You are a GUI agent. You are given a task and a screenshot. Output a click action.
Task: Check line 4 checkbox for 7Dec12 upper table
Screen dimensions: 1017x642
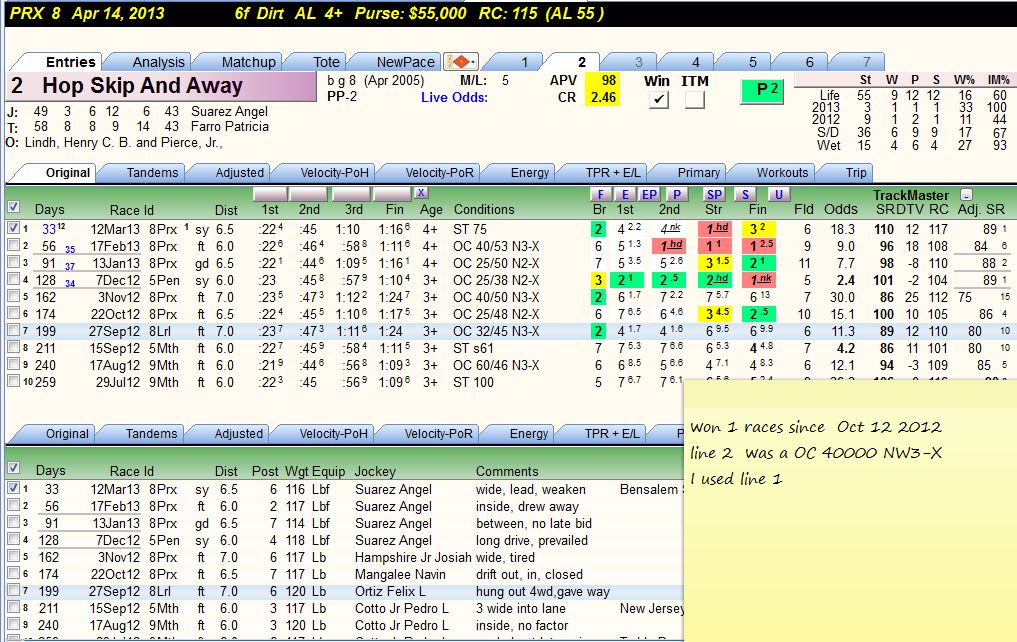14,279
